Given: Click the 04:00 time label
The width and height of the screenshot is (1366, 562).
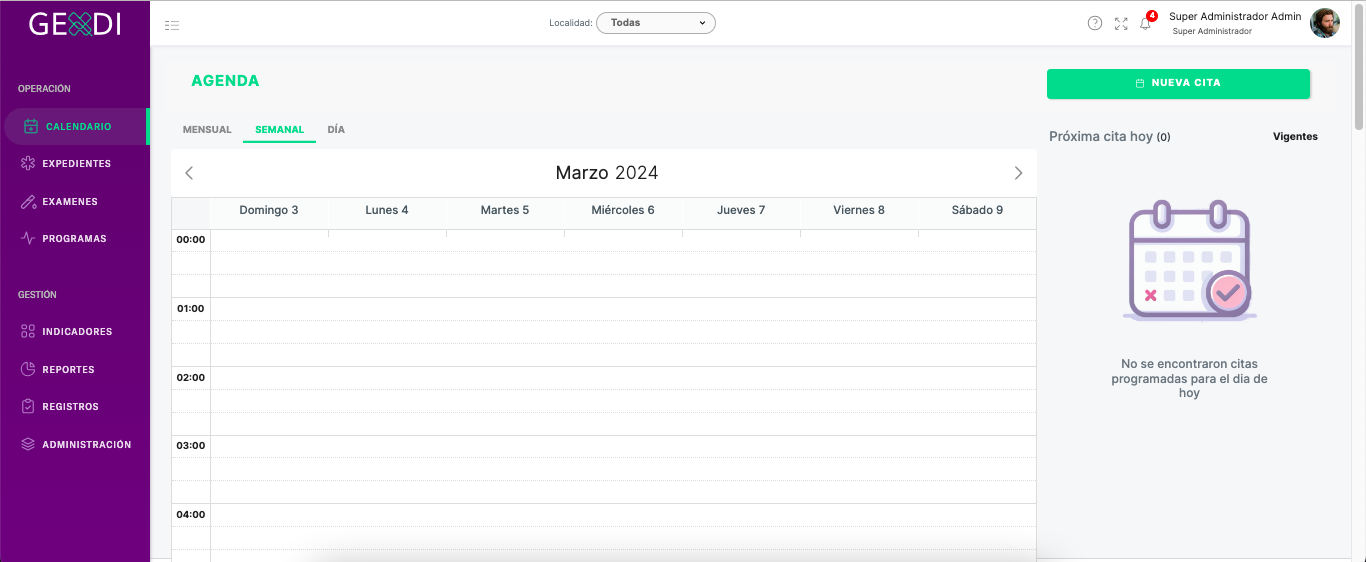Looking at the screenshot, I should pyautogui.click(x=191, y=515).
